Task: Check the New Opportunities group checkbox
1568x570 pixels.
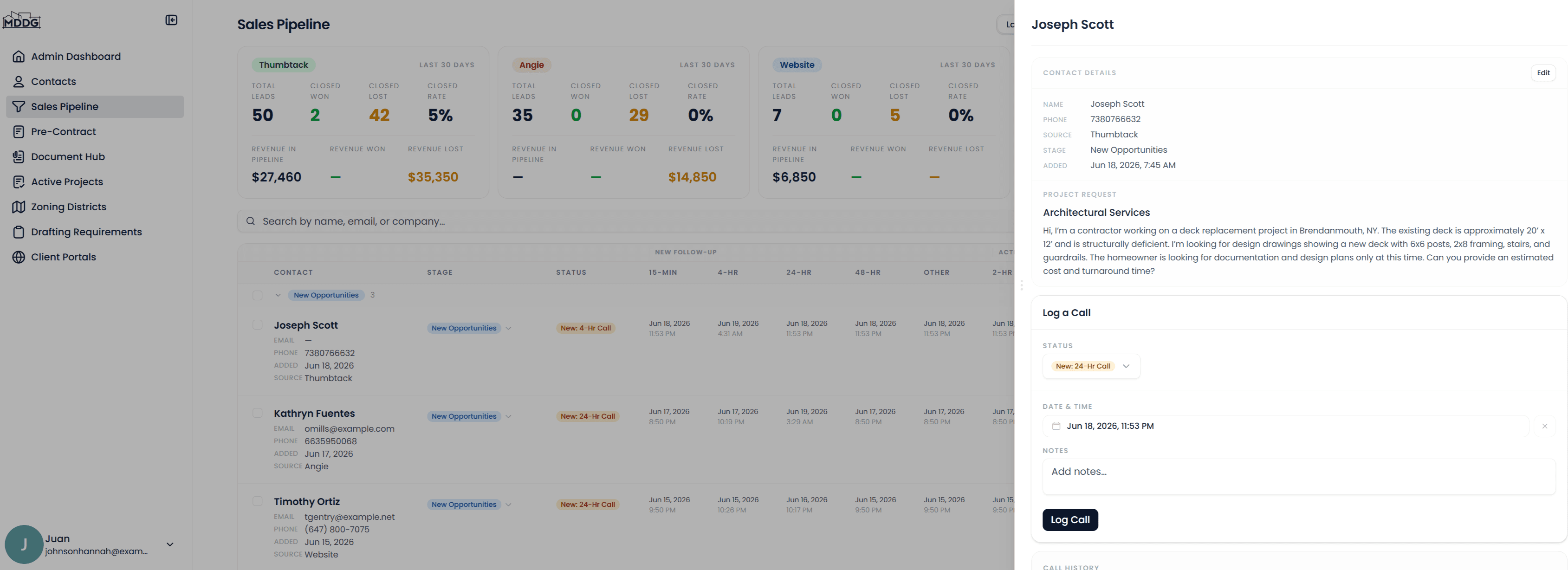Action: coord(258,295)
